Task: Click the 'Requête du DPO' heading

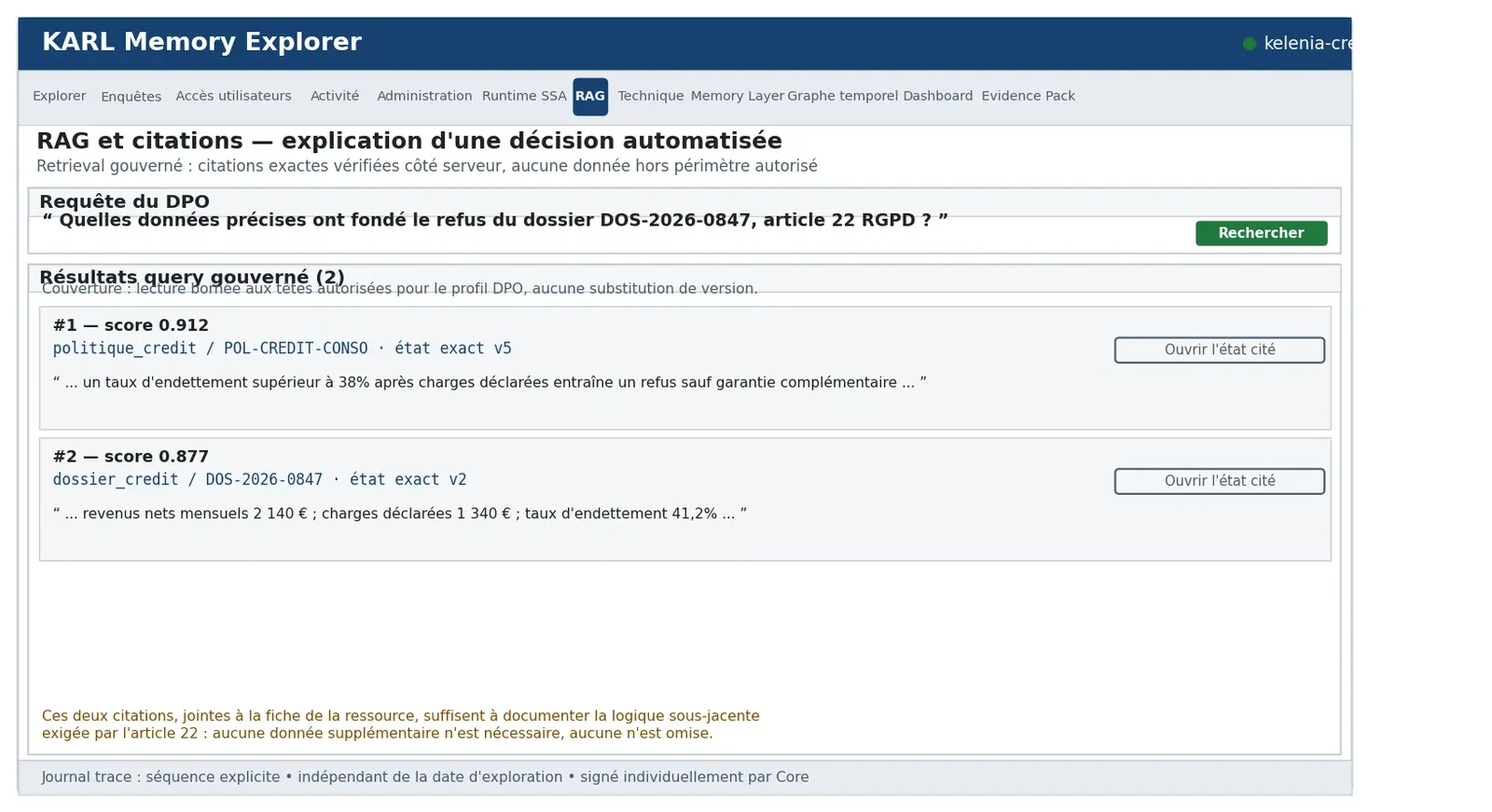Action: pos(124,201)
